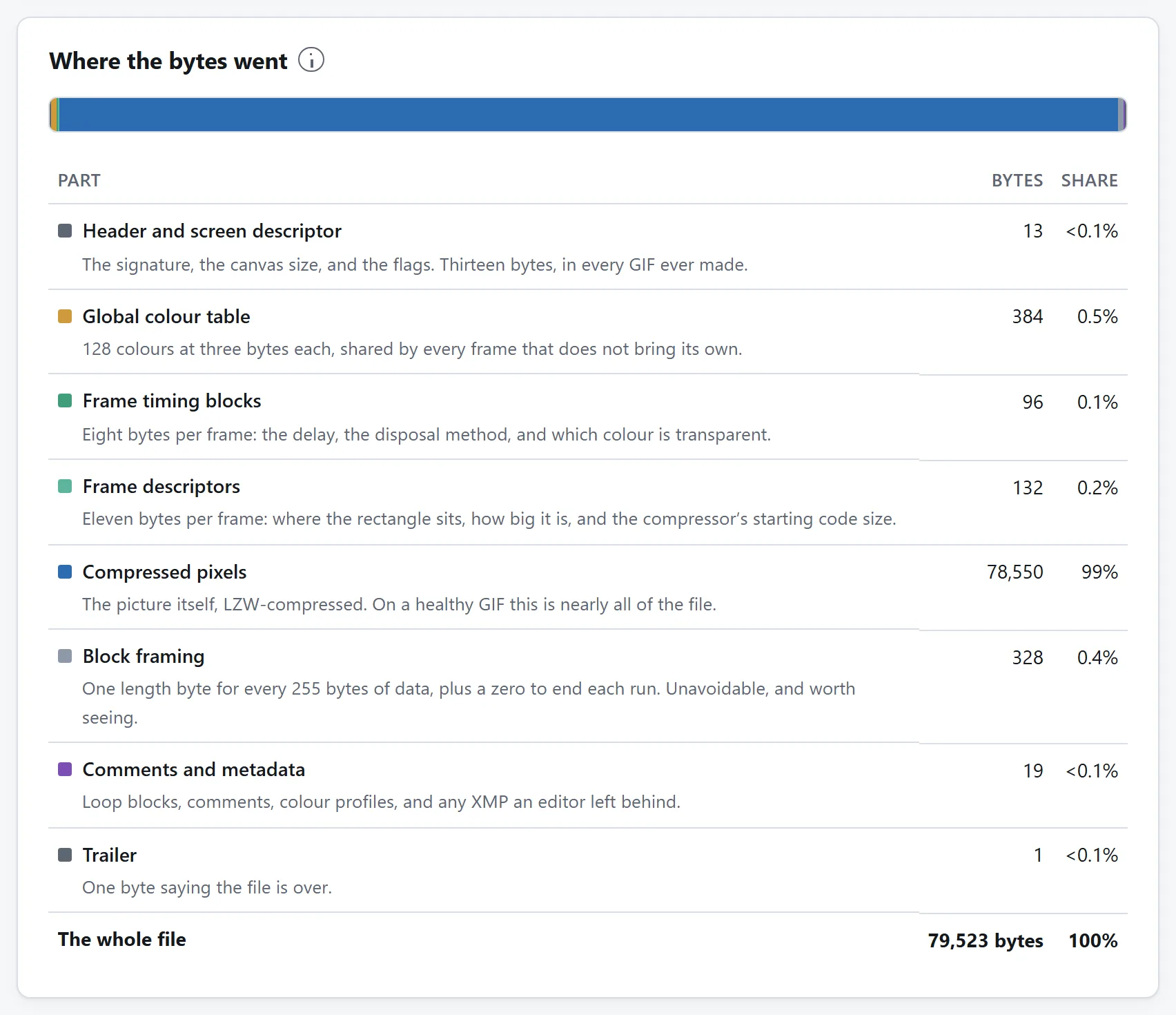Click the purple Comments and metadata swatch
The width and height of the screenshot is (1176, 1015).
click(65, 769)
